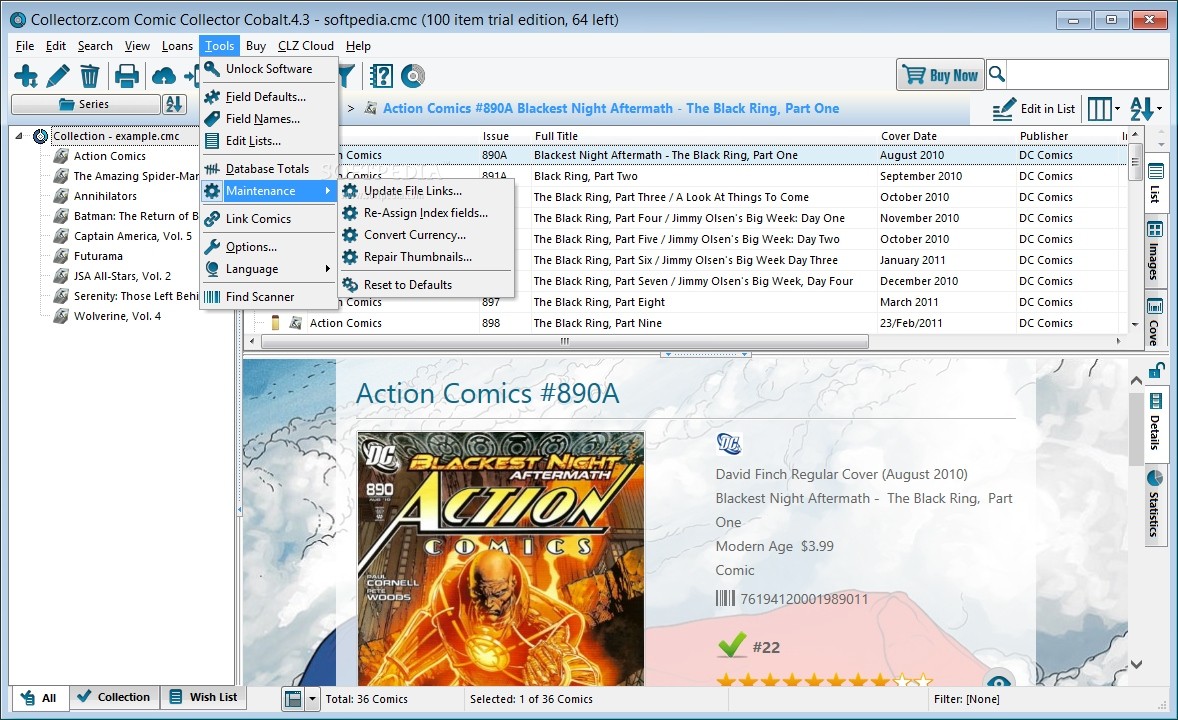Choose Field Names... menu entry
Viewport: 1178px width, 720px height.
269,119
